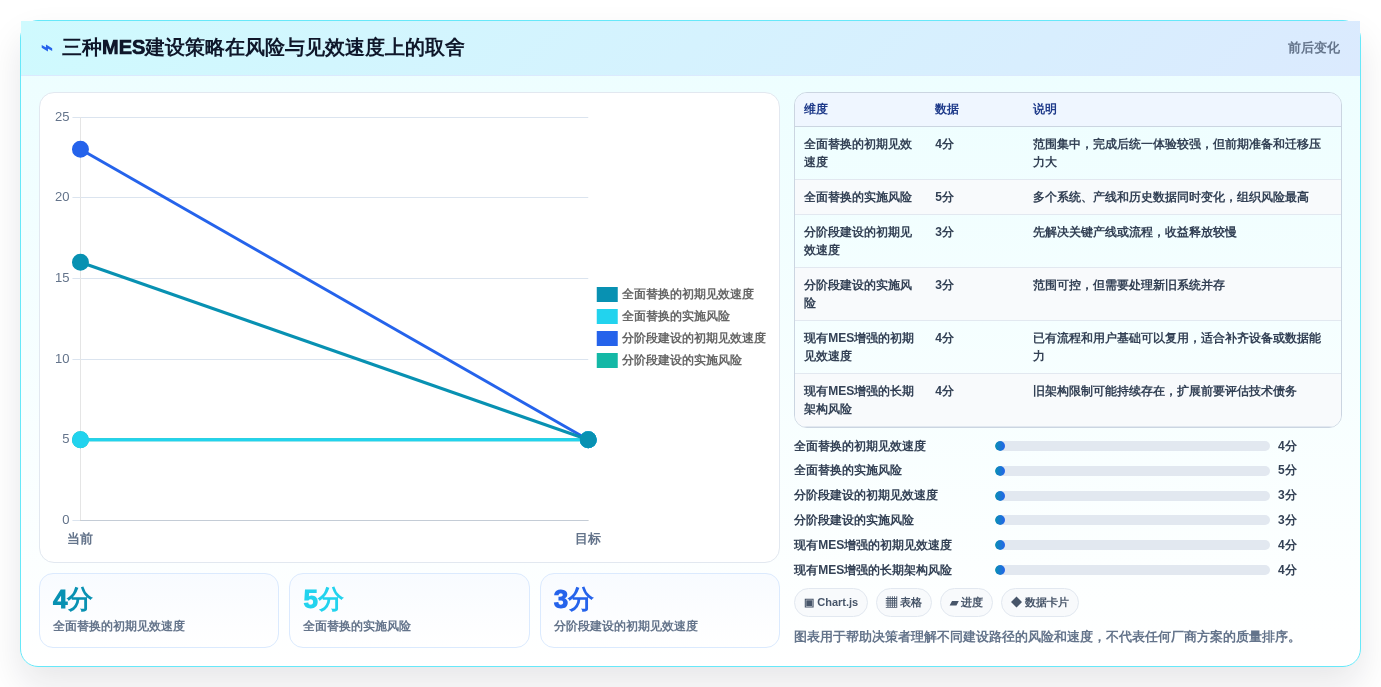Click the blue data point at value 23

pos(80,149)
